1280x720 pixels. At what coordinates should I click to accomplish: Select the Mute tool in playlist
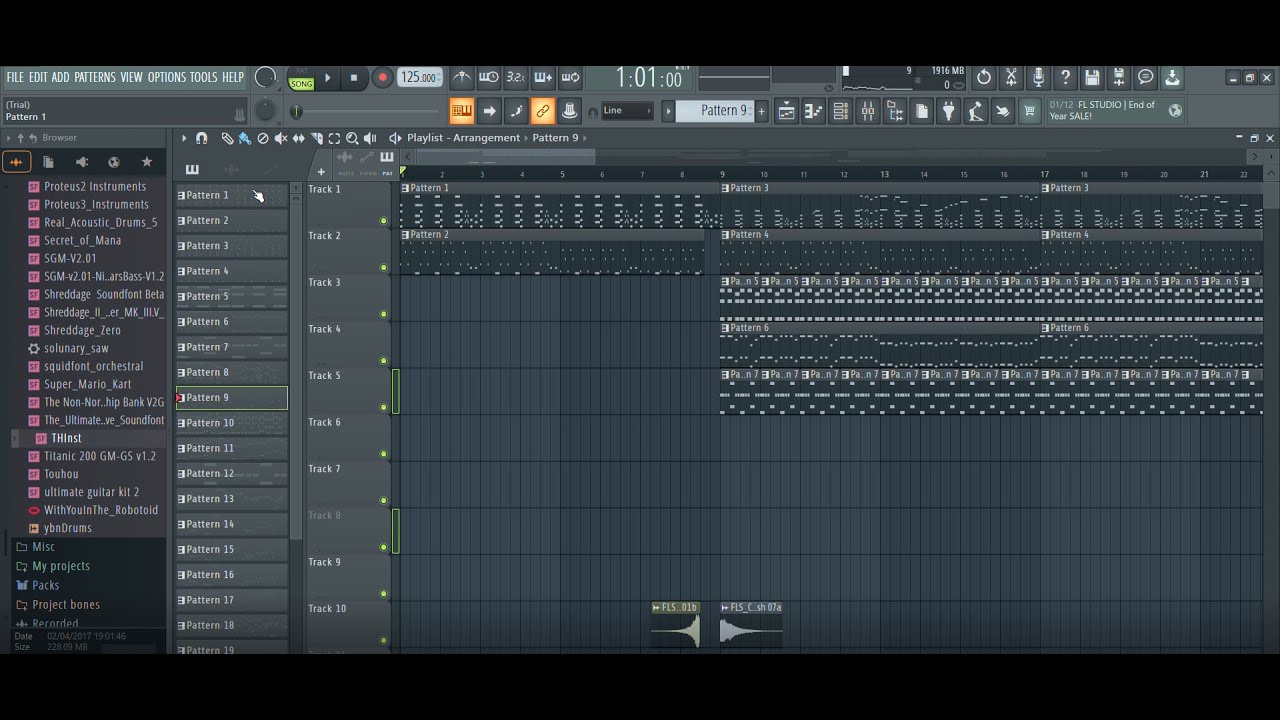tap(281, 138)
